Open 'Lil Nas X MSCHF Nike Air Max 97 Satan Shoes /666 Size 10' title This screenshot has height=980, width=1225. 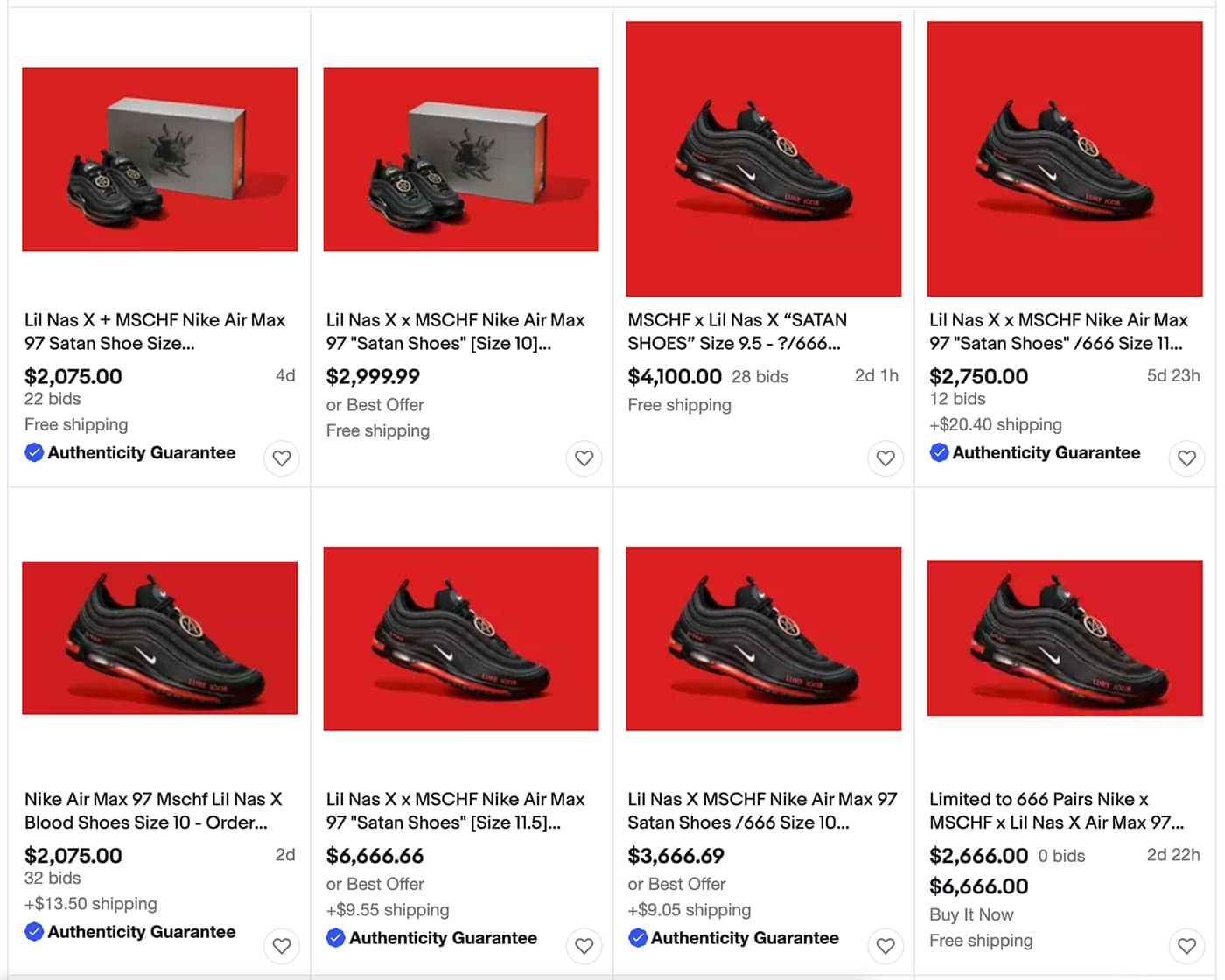click(762, 810)
